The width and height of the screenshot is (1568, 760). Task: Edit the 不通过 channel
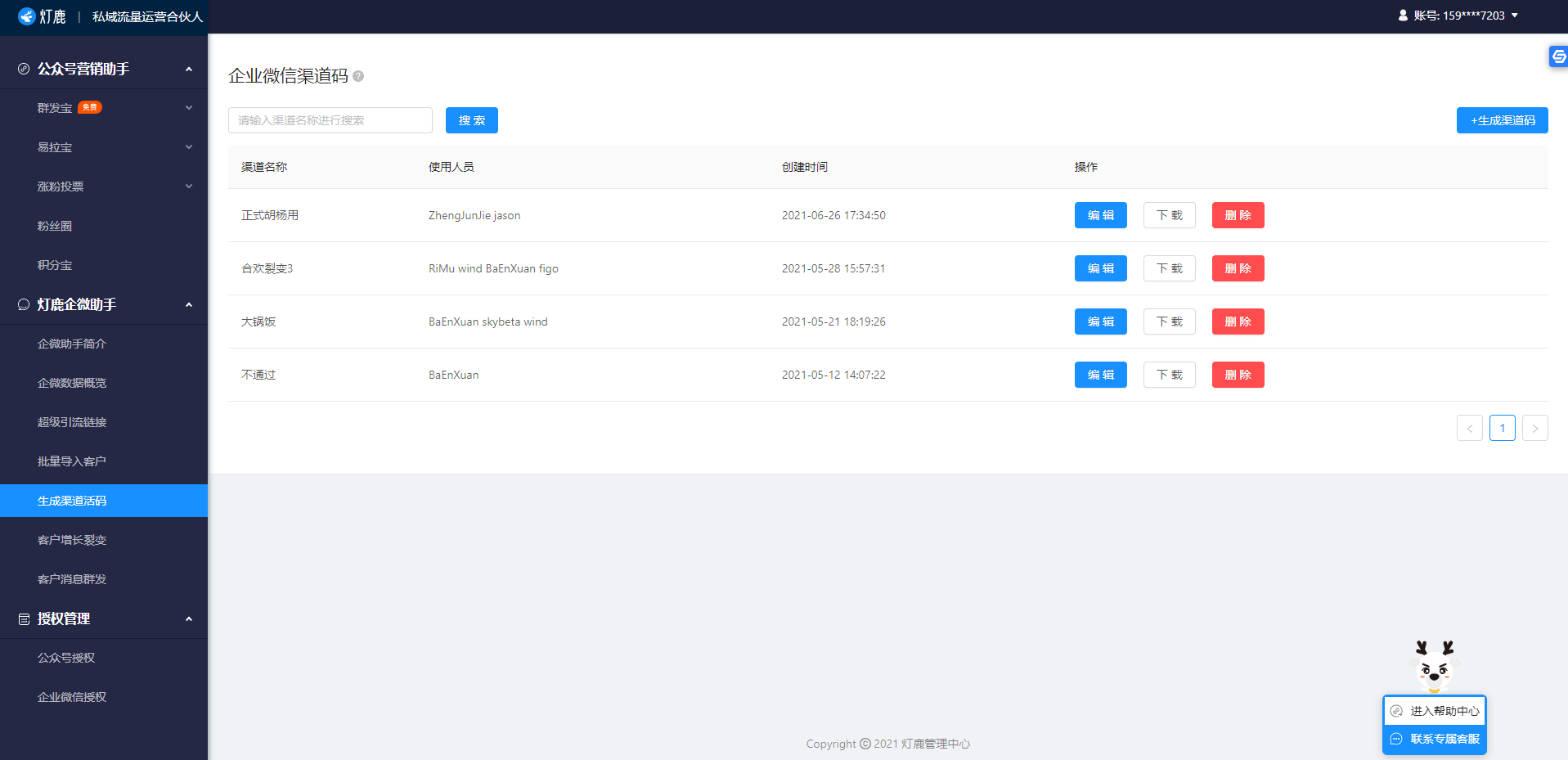[x=1101, y=375]
